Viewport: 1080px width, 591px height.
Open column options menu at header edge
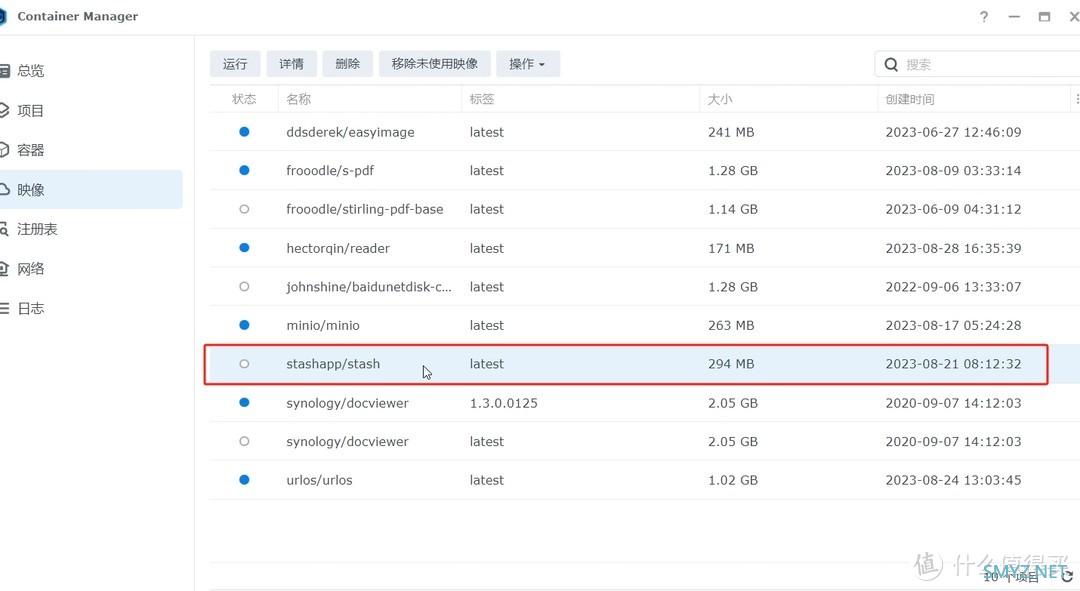point(1077,99)
